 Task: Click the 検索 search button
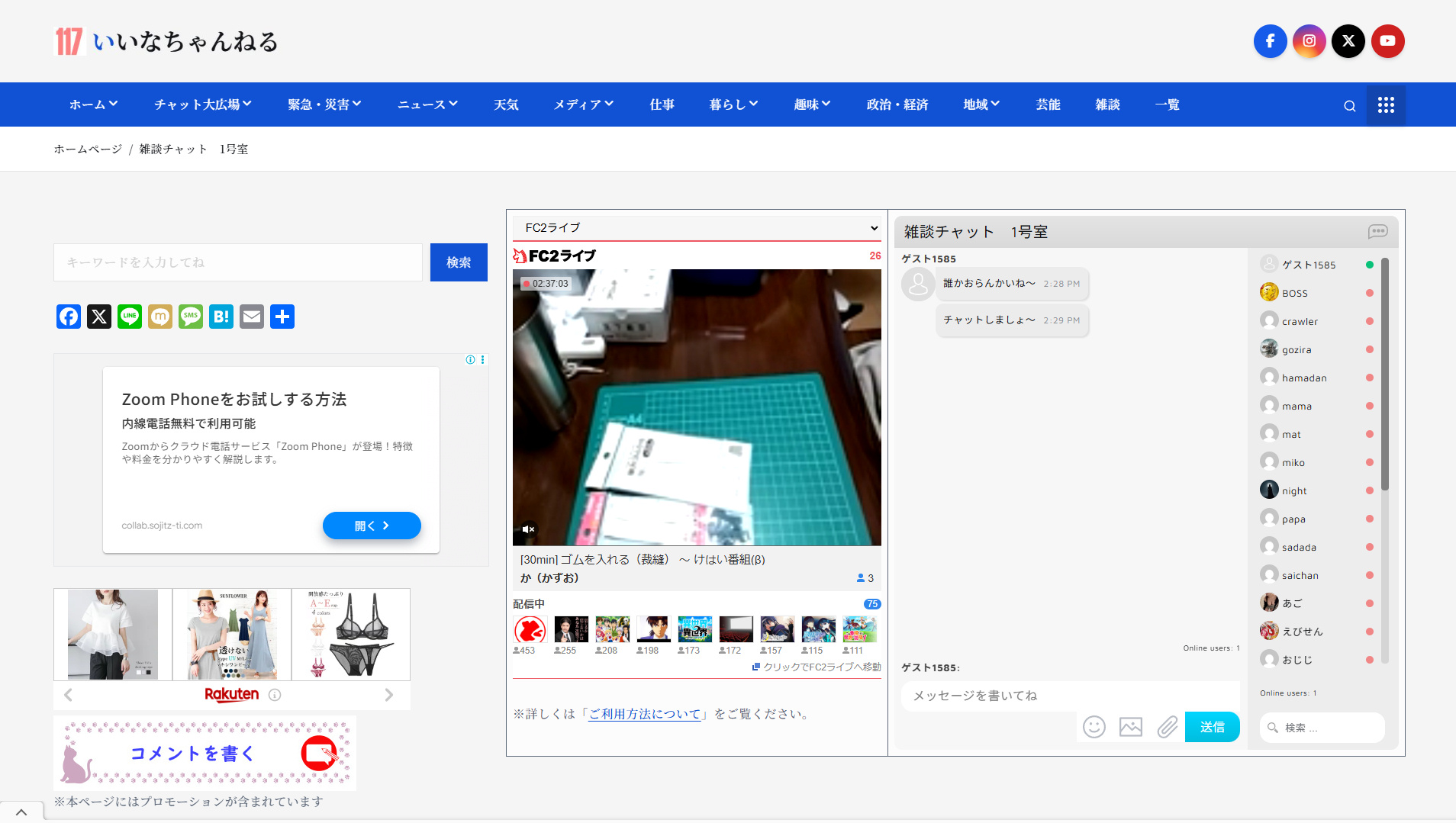click(459, 262)
